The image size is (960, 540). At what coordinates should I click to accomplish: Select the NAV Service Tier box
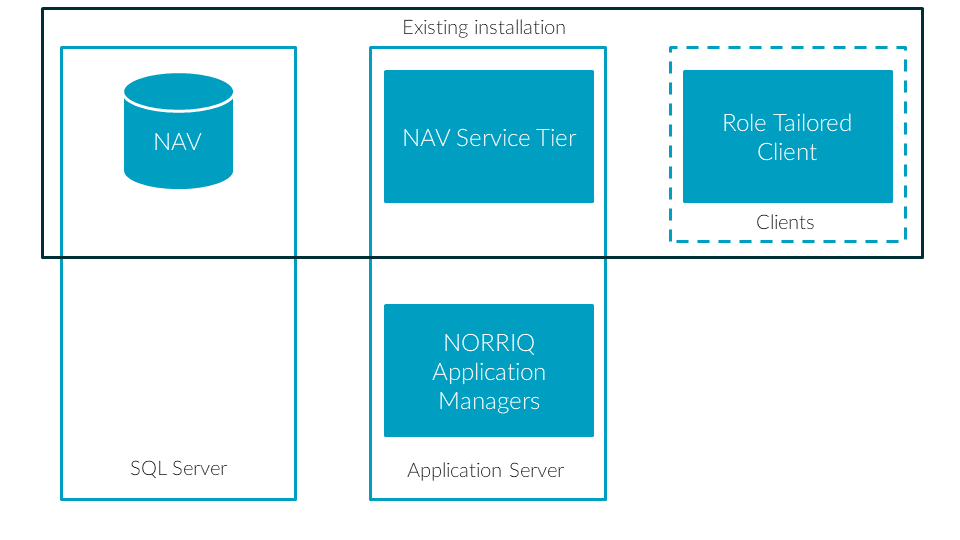pyautogui.click(x=489, y=137)
